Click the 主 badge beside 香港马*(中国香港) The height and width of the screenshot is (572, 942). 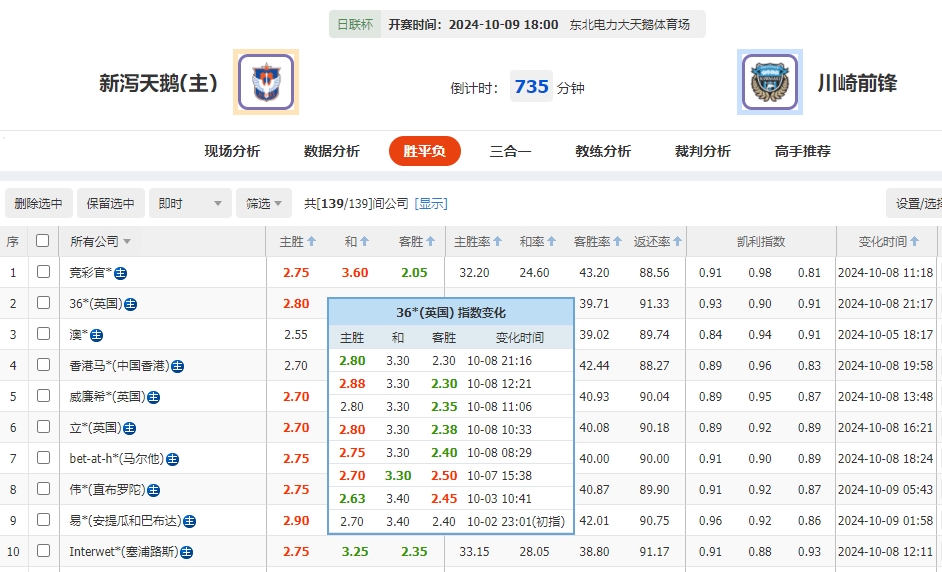[177, 366]
